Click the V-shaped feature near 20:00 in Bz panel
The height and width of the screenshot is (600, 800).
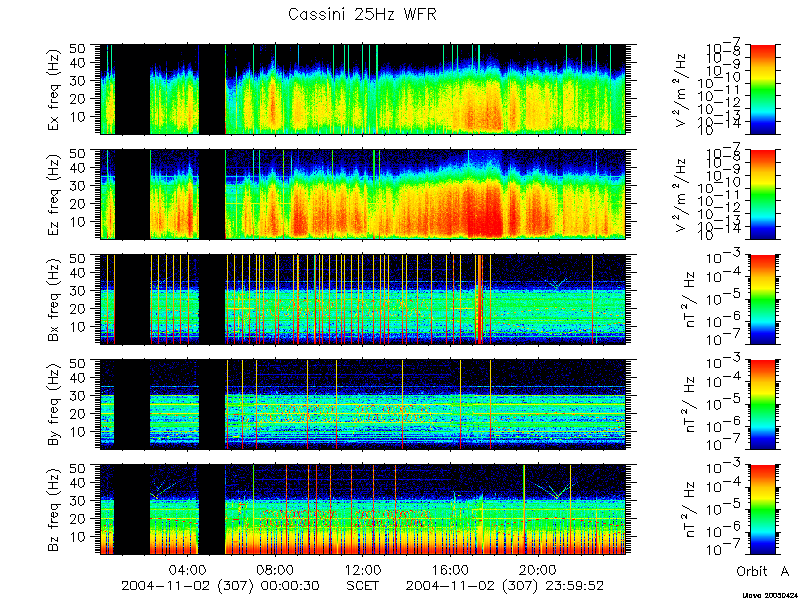(556, 490)
